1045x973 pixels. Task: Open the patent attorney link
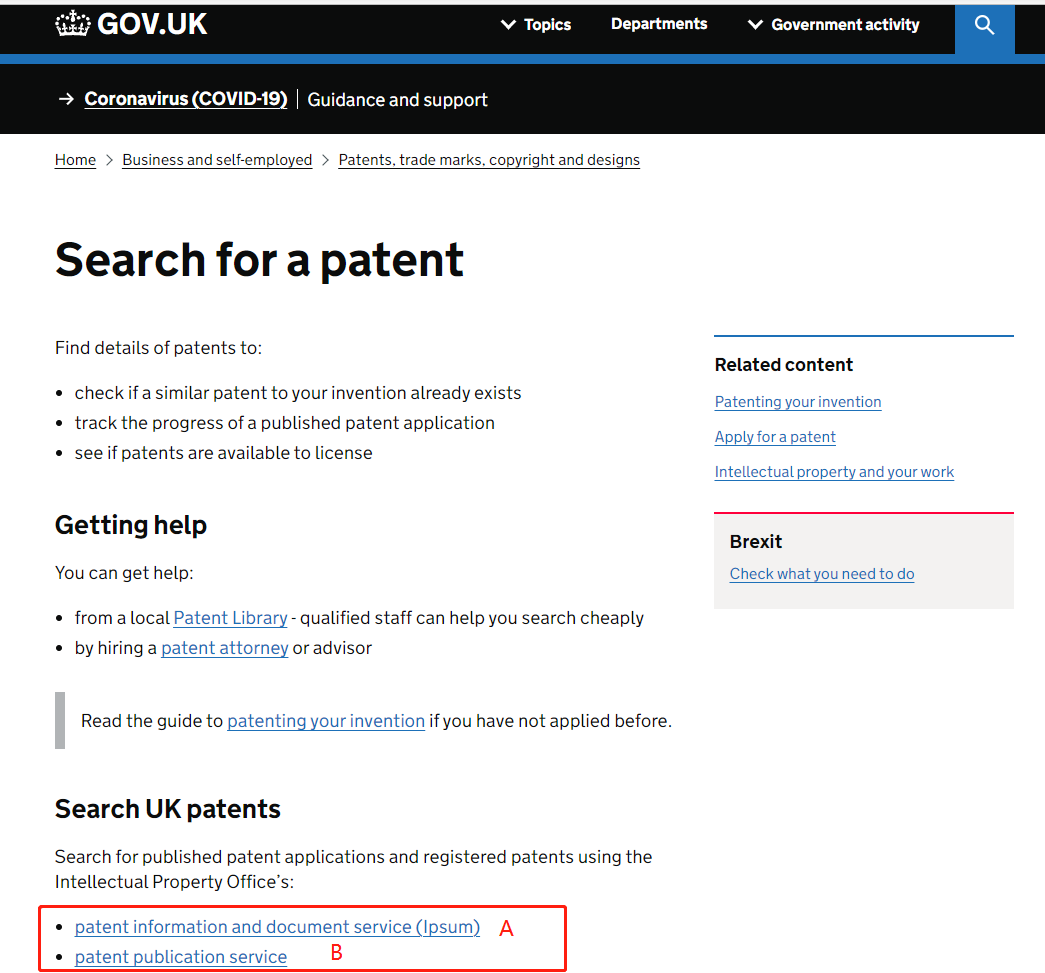tap(225, 648)
